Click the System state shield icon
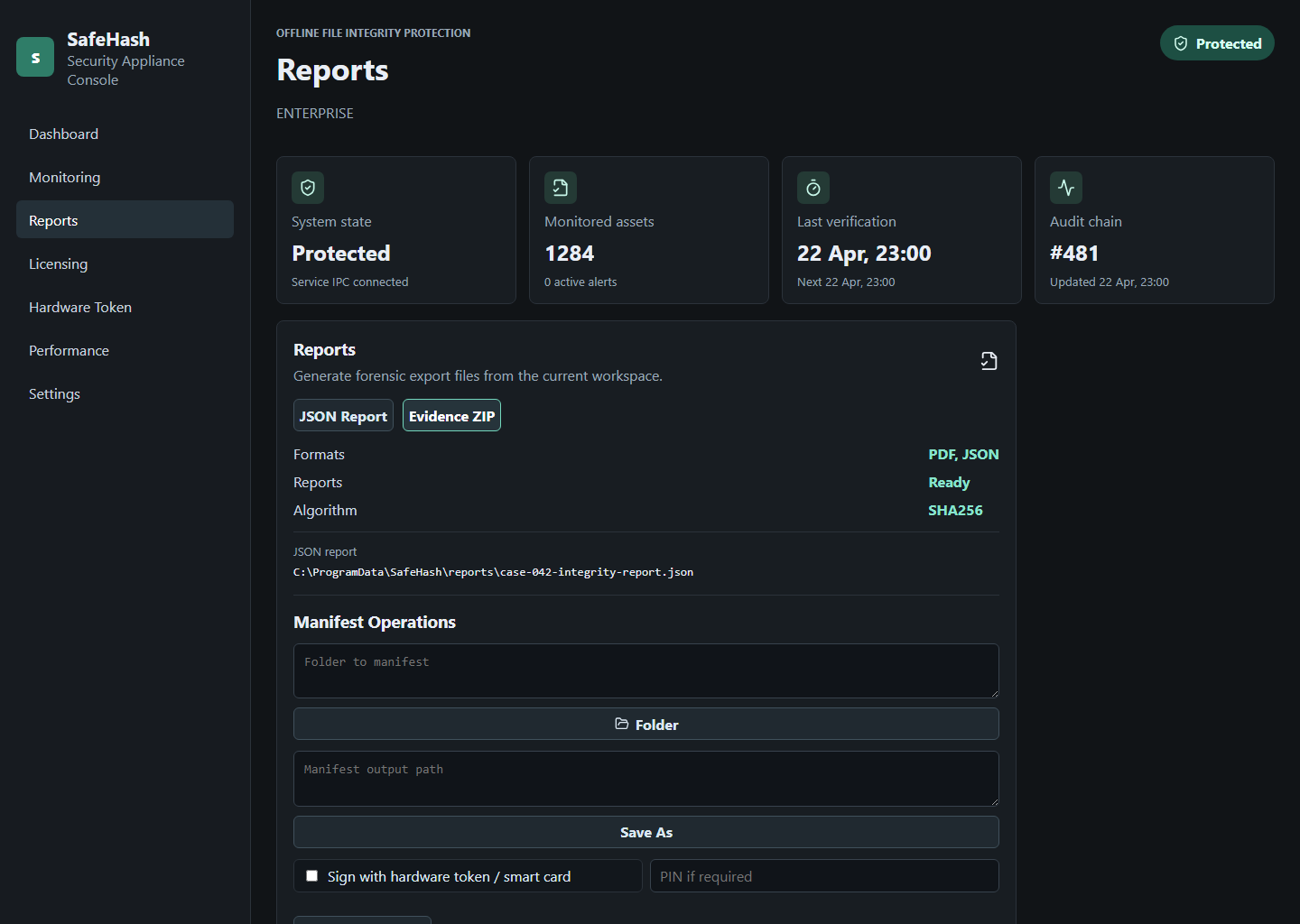The height and width of the screenshot is (924, 1300). [x=308, y=188]
